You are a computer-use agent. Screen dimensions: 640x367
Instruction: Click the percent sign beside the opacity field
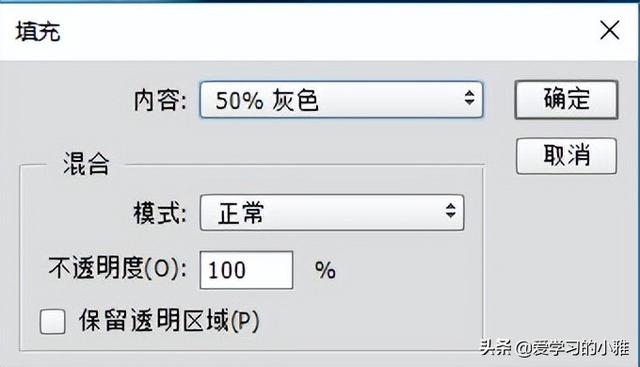pyautogui.click(x=325, y=270)
